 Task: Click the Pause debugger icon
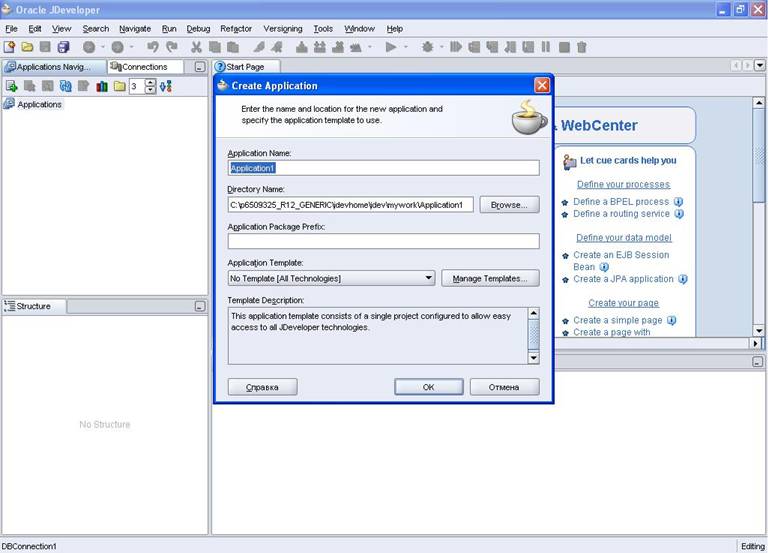(546, 47)
